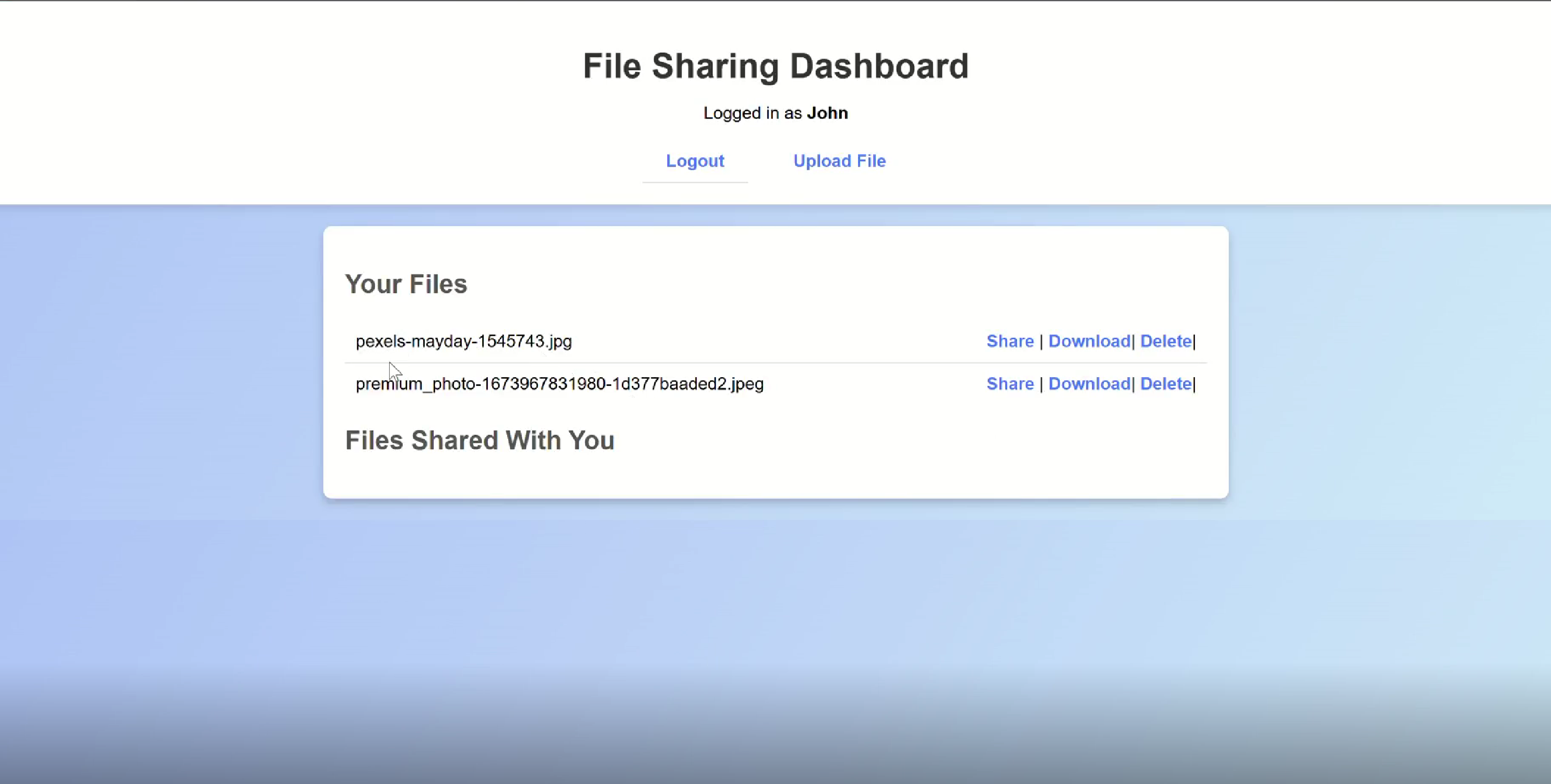
Task: Click the Your Files heading
Action: tap(406, 283)
